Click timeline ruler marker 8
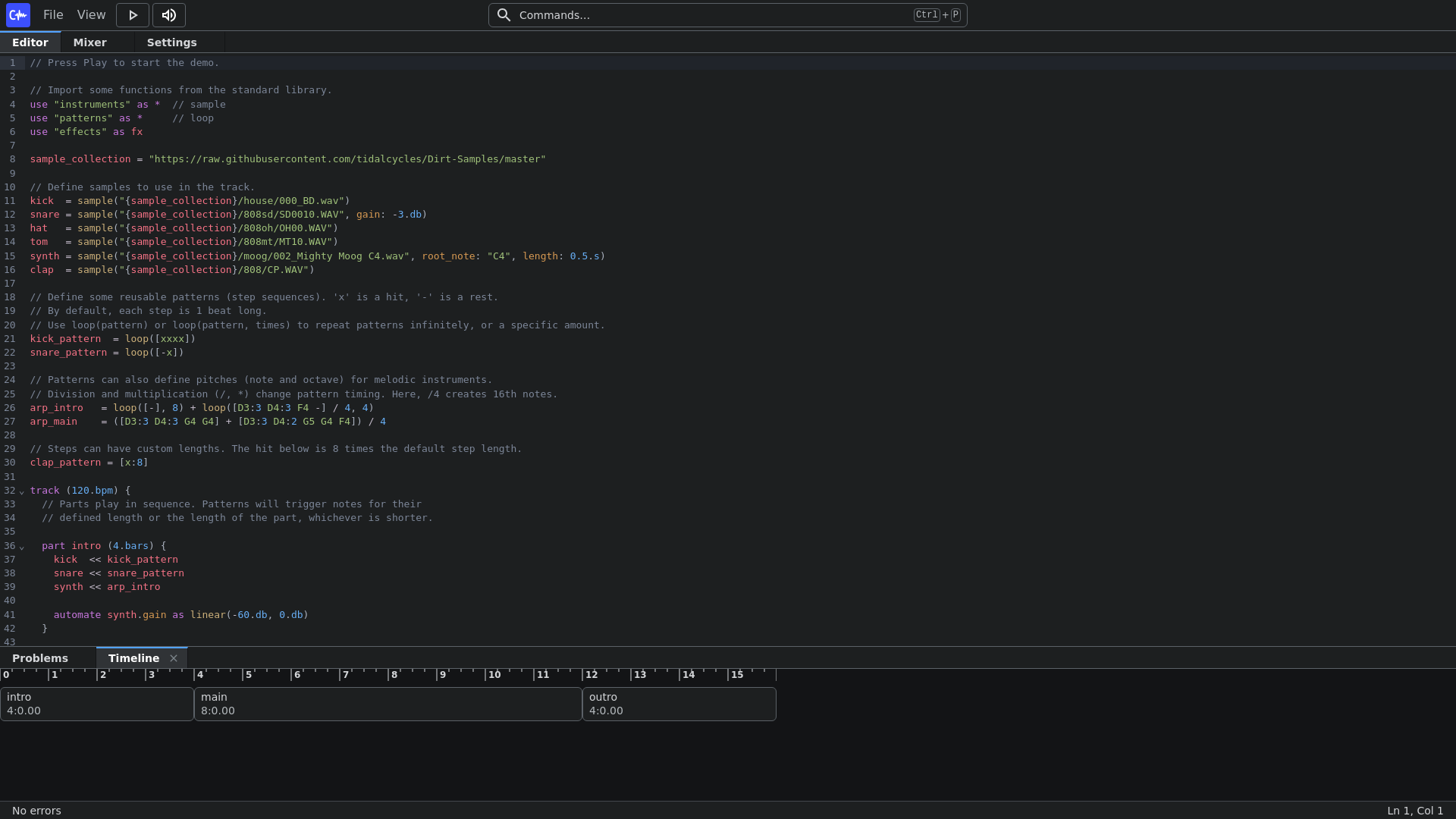Image resolution: width=1456 pixels, height=819 pixels. [x=394, y=675]
